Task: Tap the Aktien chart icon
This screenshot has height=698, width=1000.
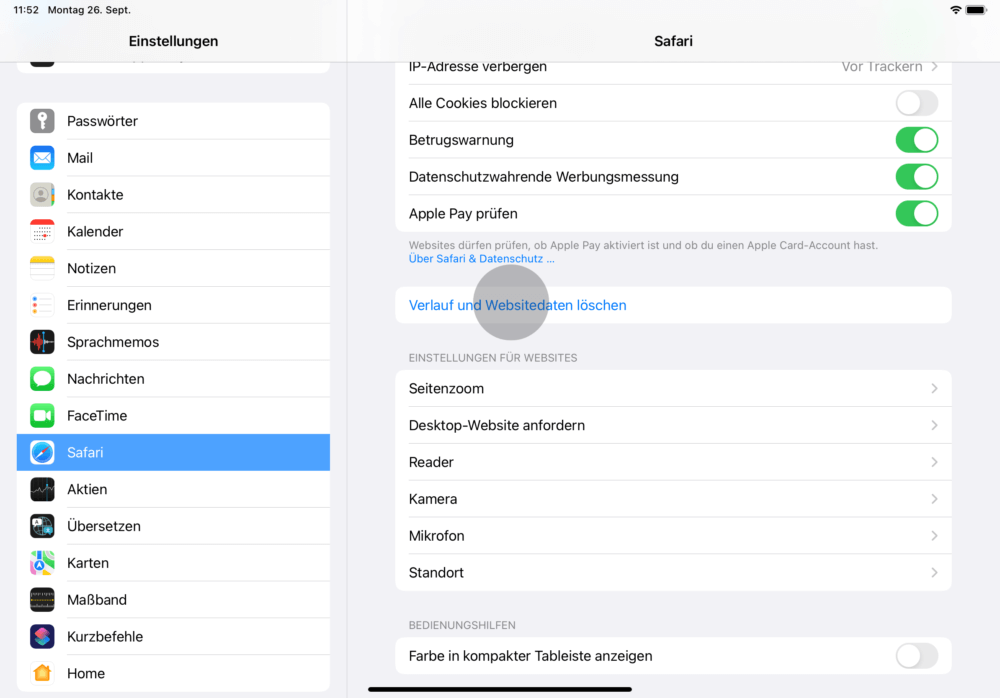Action: (42, 489)
